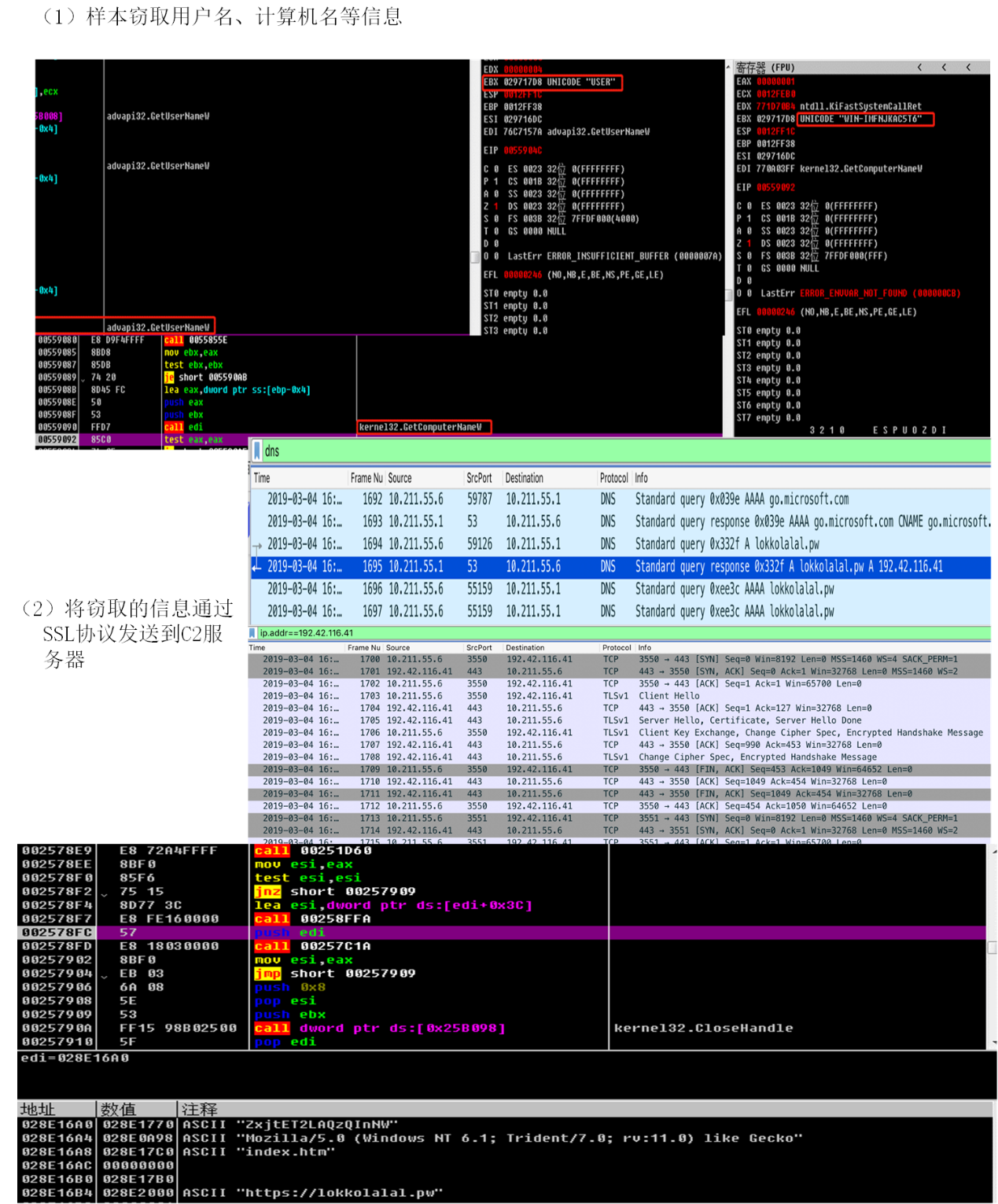
Task: Select frame 1692 querying go.microsoft.com
Action: point(621,499)
